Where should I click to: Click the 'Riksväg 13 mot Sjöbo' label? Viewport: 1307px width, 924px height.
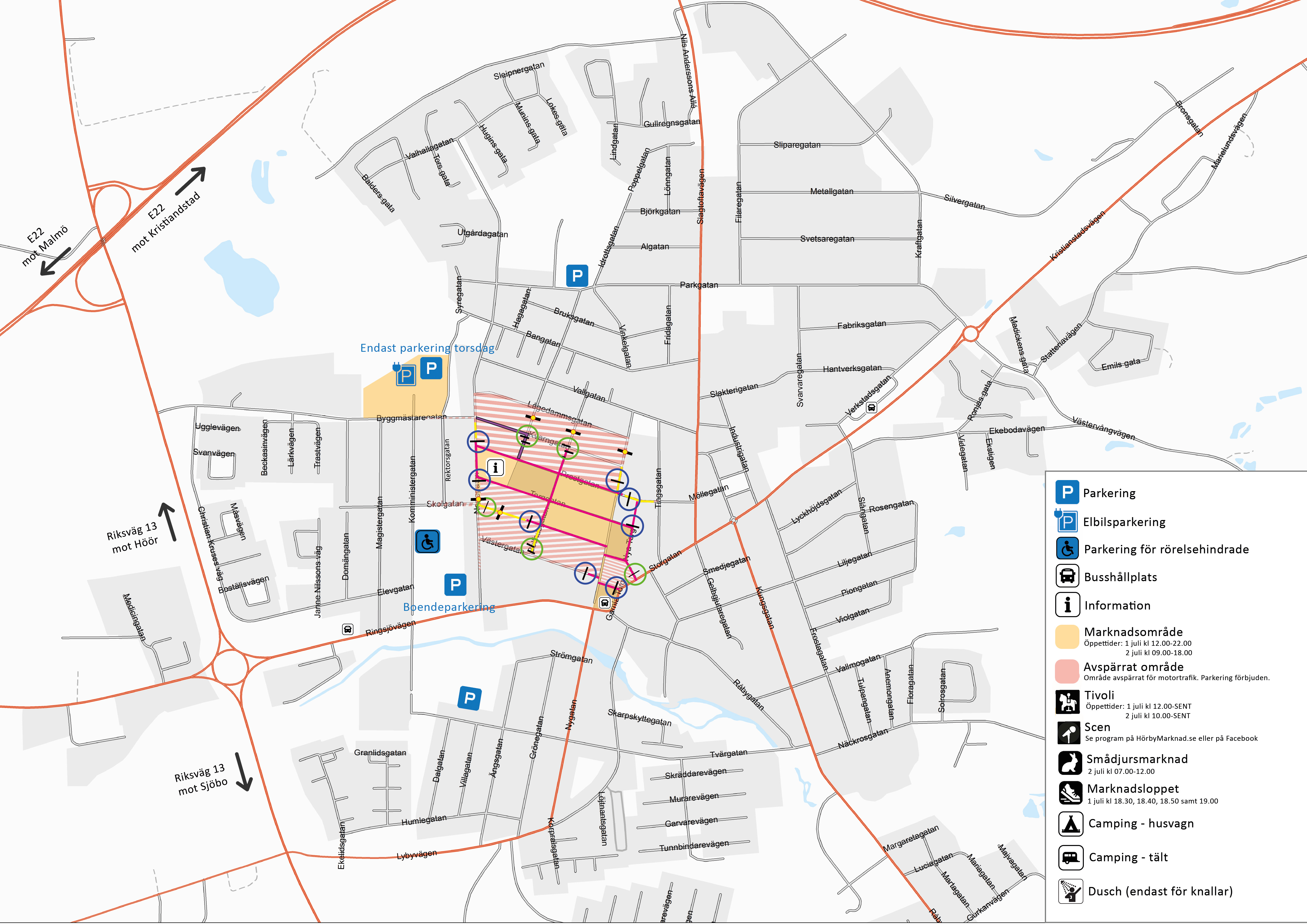click(200, 778)
